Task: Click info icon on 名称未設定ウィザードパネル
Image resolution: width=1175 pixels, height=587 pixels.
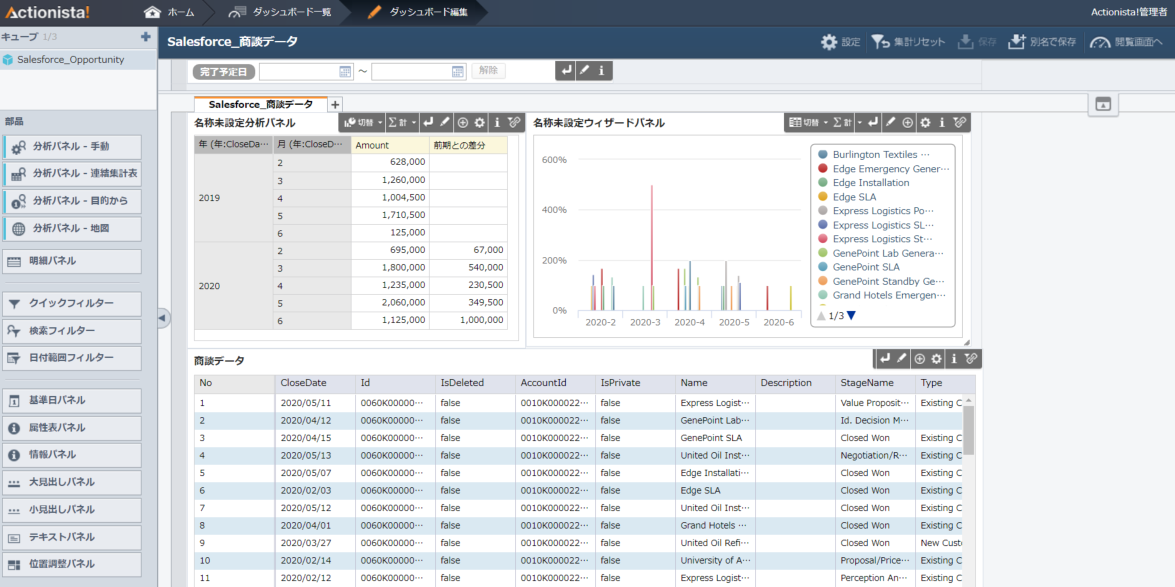Action: coord(942,122)
